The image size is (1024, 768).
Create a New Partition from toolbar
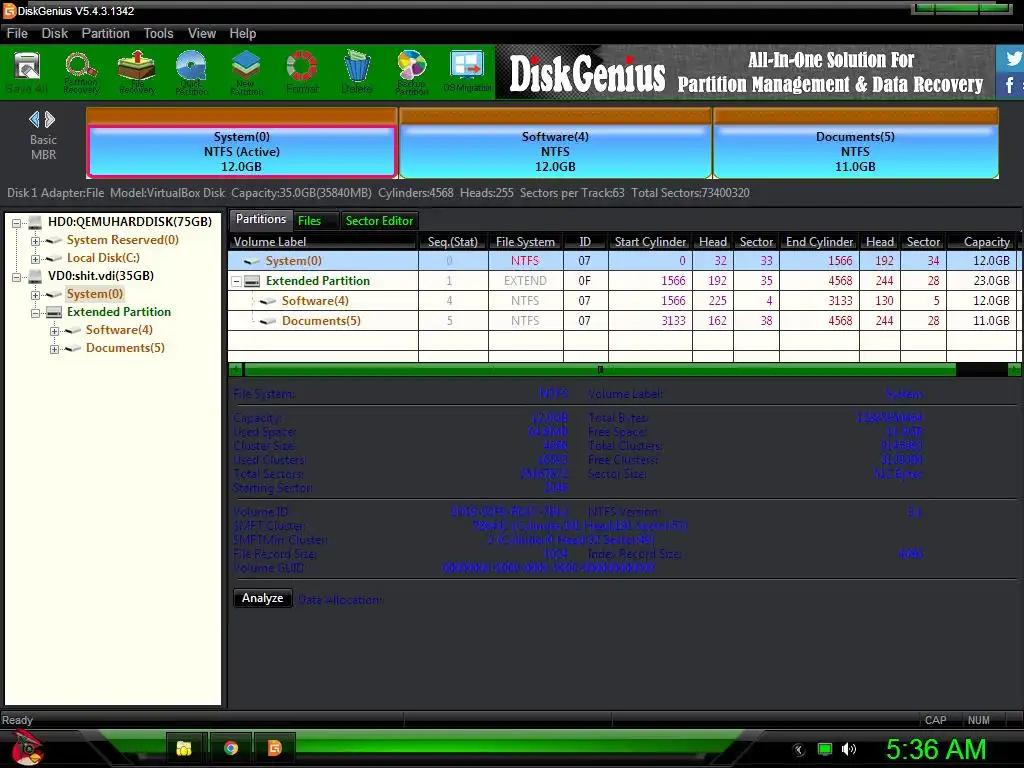(246, 72)
